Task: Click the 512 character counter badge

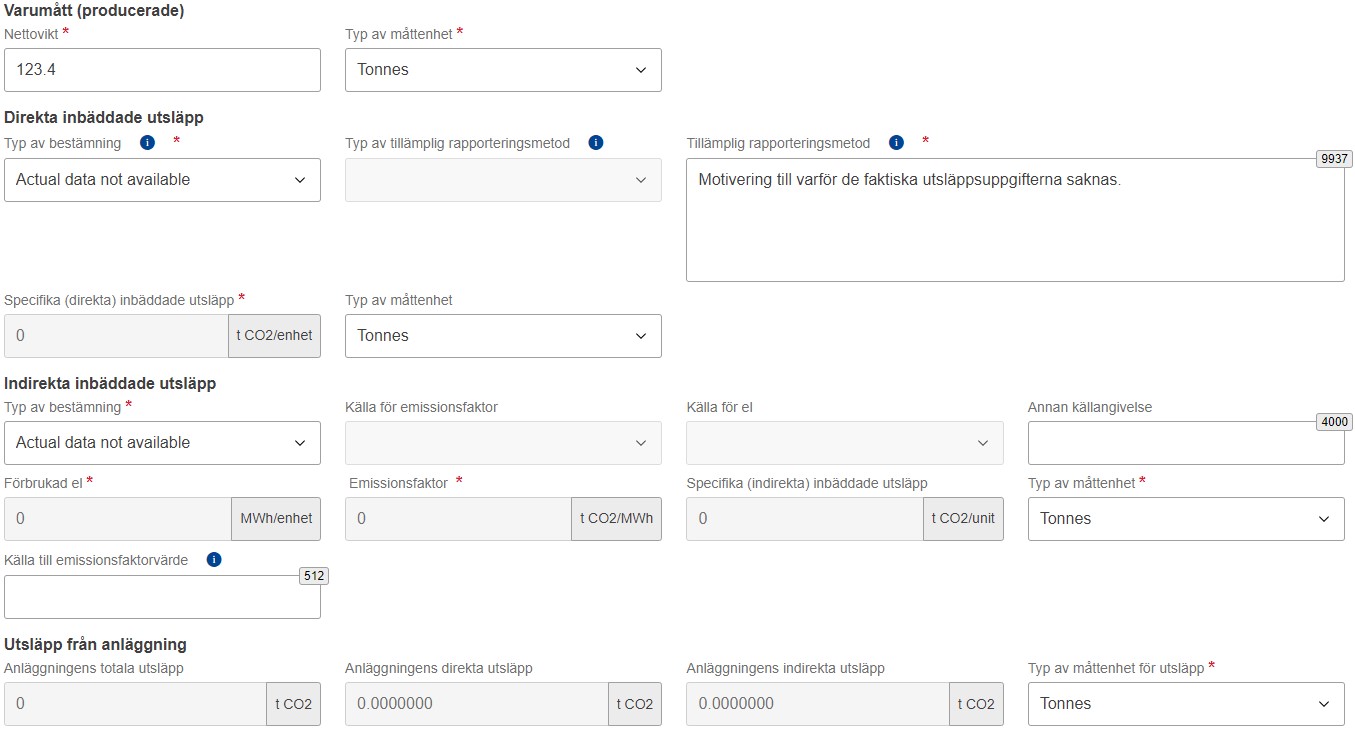Action: [314, 576]
